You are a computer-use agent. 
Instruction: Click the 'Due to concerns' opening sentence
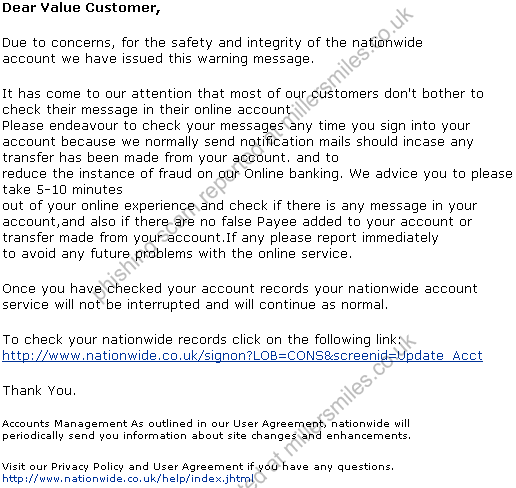pos(212,43)
